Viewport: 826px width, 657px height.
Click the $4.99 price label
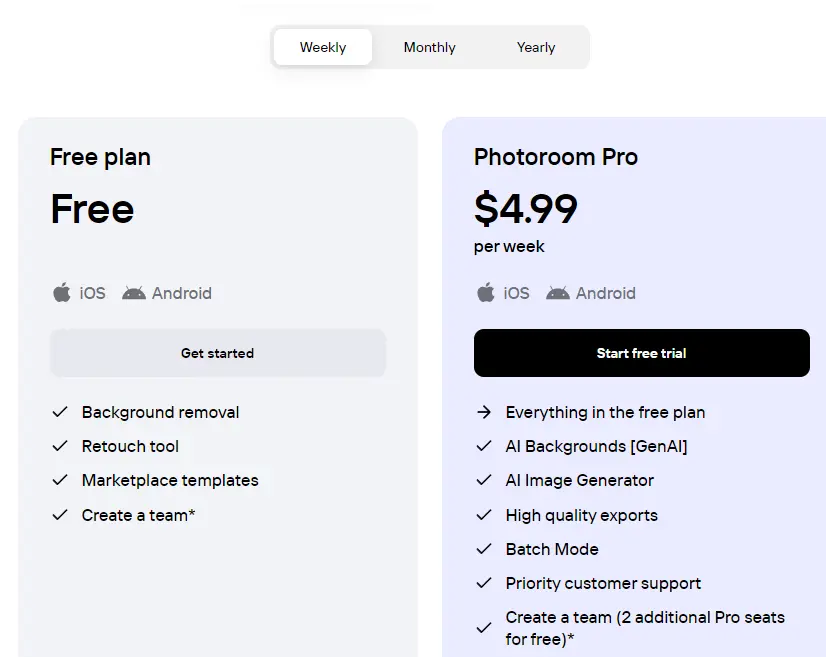pos(525,210)
